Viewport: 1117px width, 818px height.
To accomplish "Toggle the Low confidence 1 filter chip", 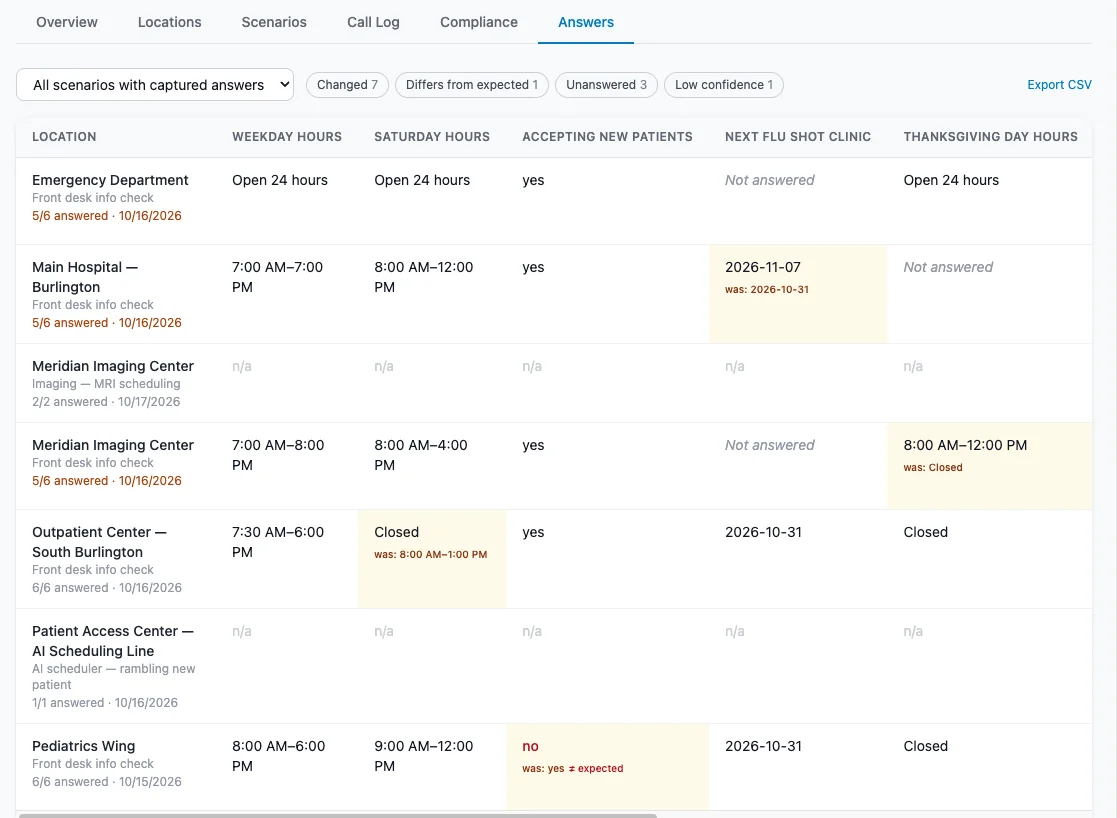I will click(724, 85).
